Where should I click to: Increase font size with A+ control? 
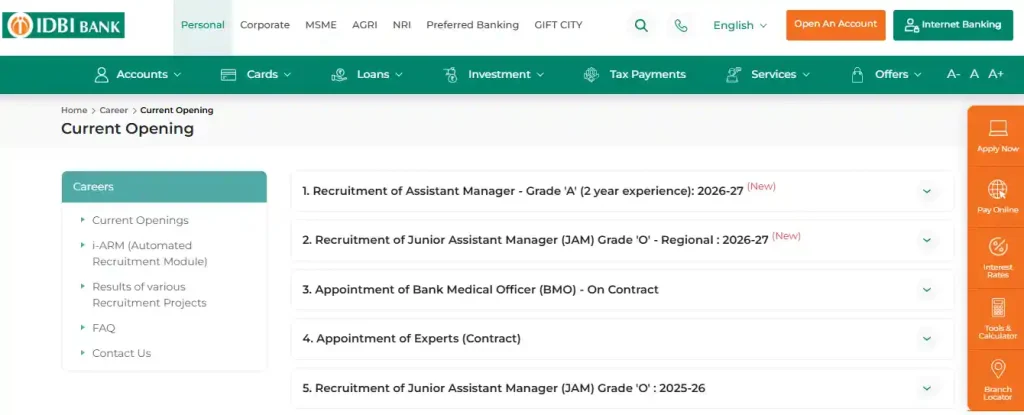(x=995, y=74)
